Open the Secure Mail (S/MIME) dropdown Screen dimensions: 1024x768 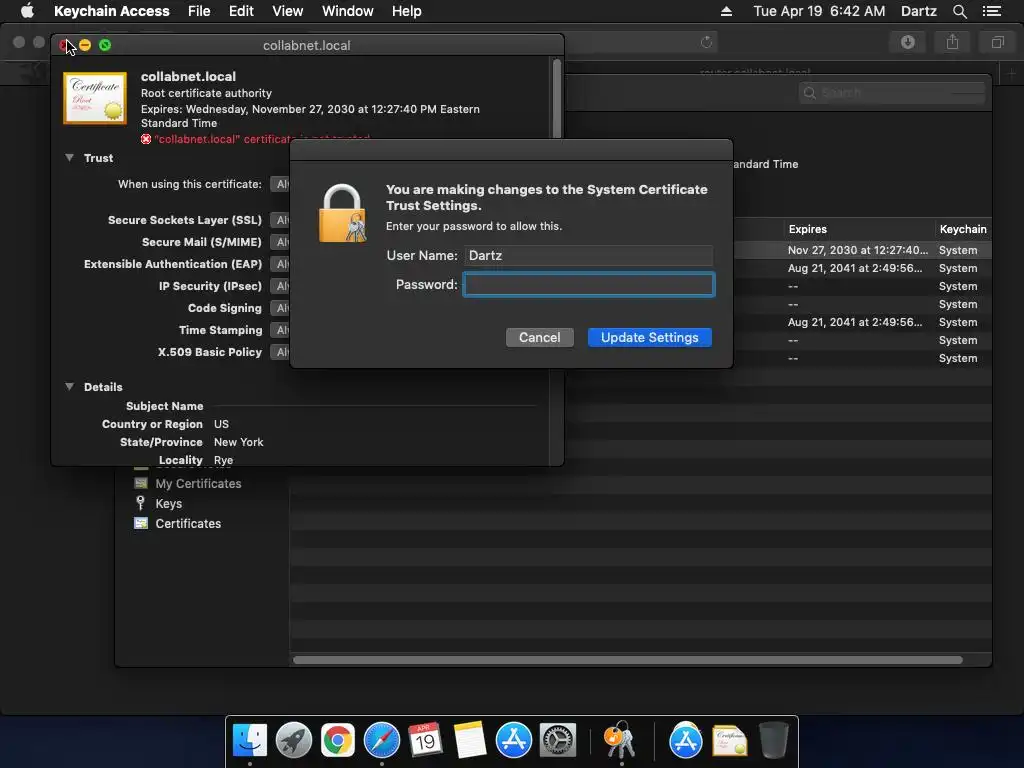coord(280,242)
